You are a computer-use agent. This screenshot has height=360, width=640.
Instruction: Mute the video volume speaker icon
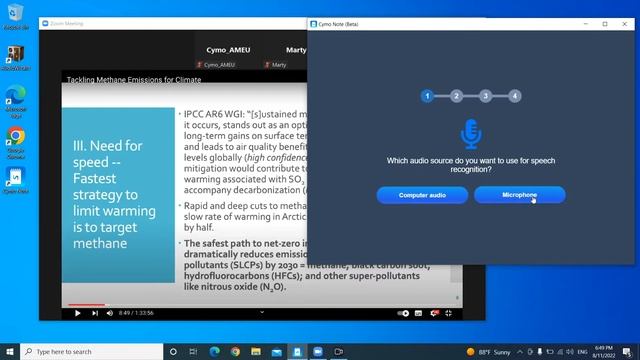tap(110, 313)
